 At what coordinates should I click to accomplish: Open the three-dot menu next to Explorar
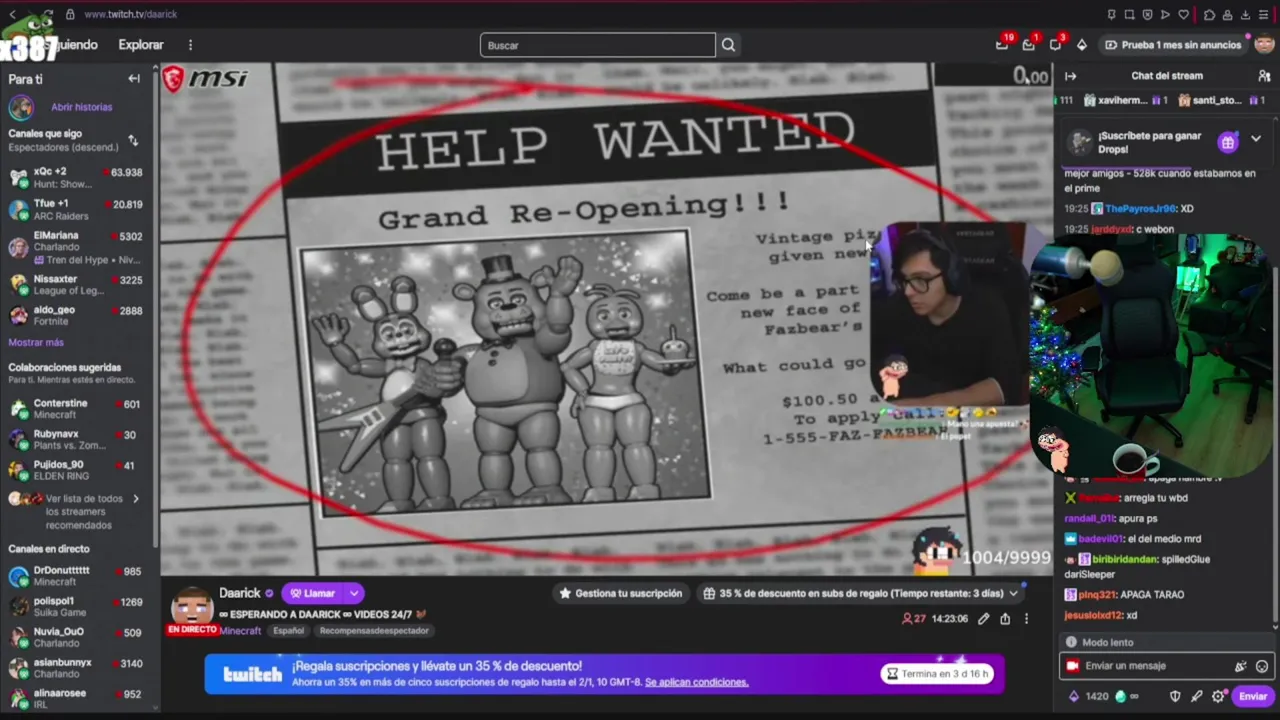pos(190,45)
